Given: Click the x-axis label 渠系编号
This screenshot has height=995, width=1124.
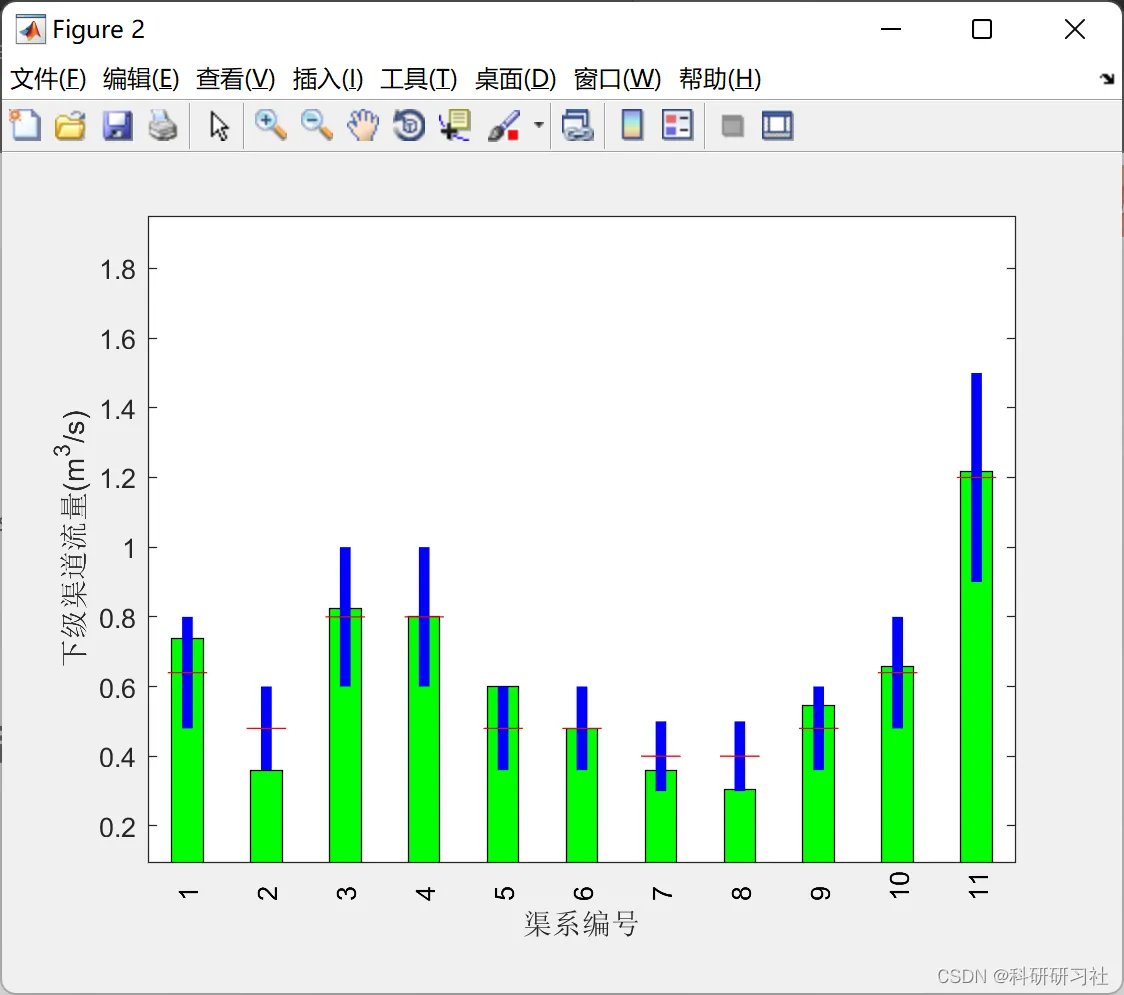Looking at the screenshot, I should click(581, 924).
